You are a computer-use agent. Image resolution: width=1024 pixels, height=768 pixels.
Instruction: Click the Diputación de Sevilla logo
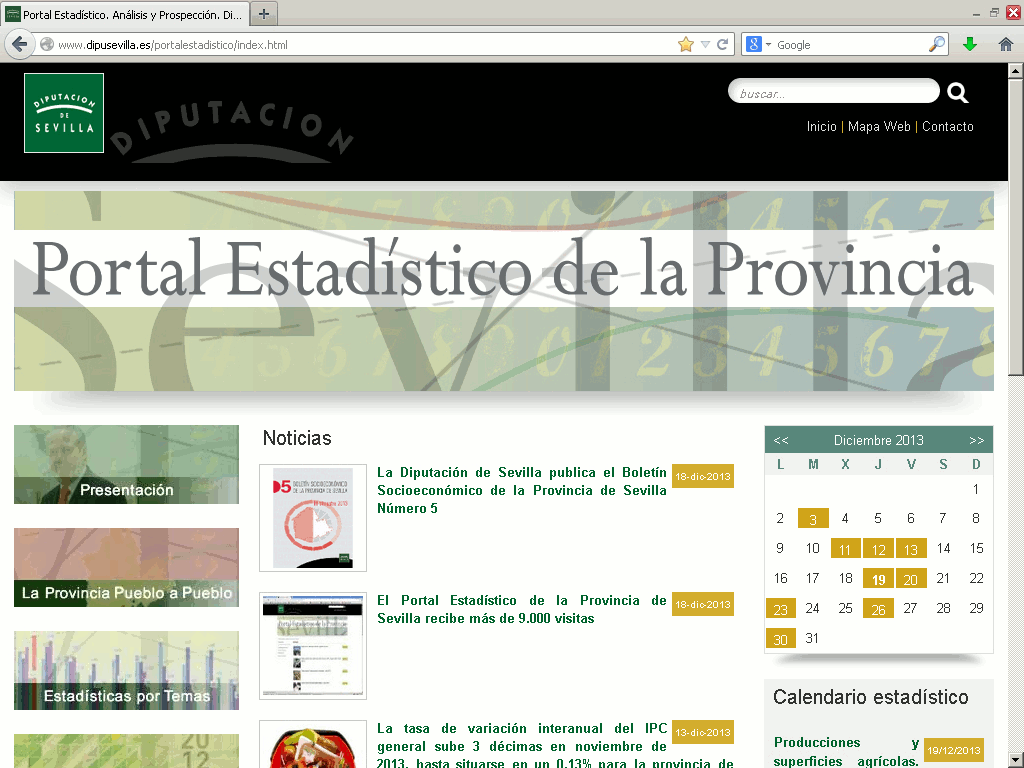tap(64, 113)
